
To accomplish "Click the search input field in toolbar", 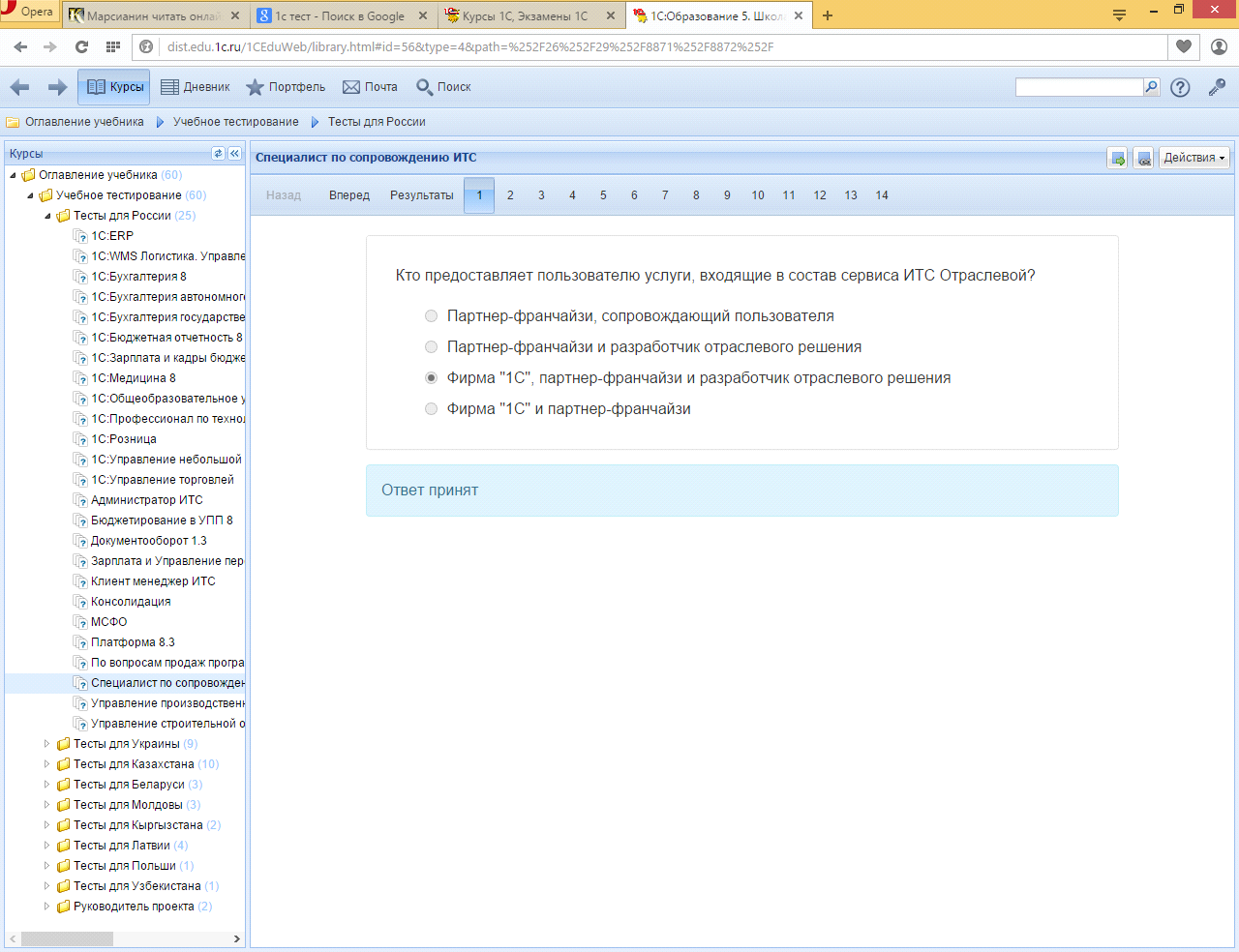I will tap(1079, 87).
